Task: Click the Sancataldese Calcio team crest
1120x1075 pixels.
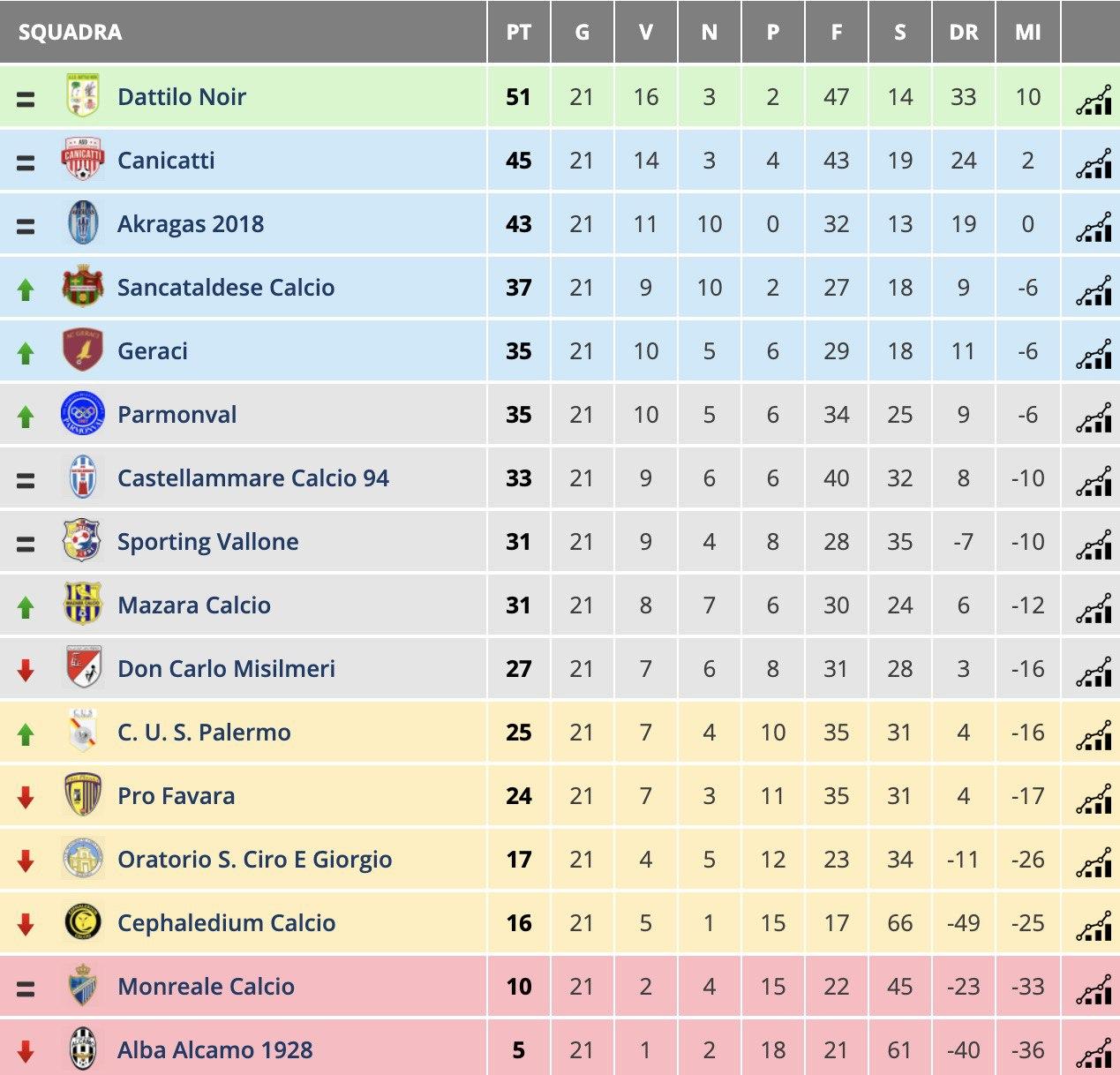Action: [x=83, y=287]
